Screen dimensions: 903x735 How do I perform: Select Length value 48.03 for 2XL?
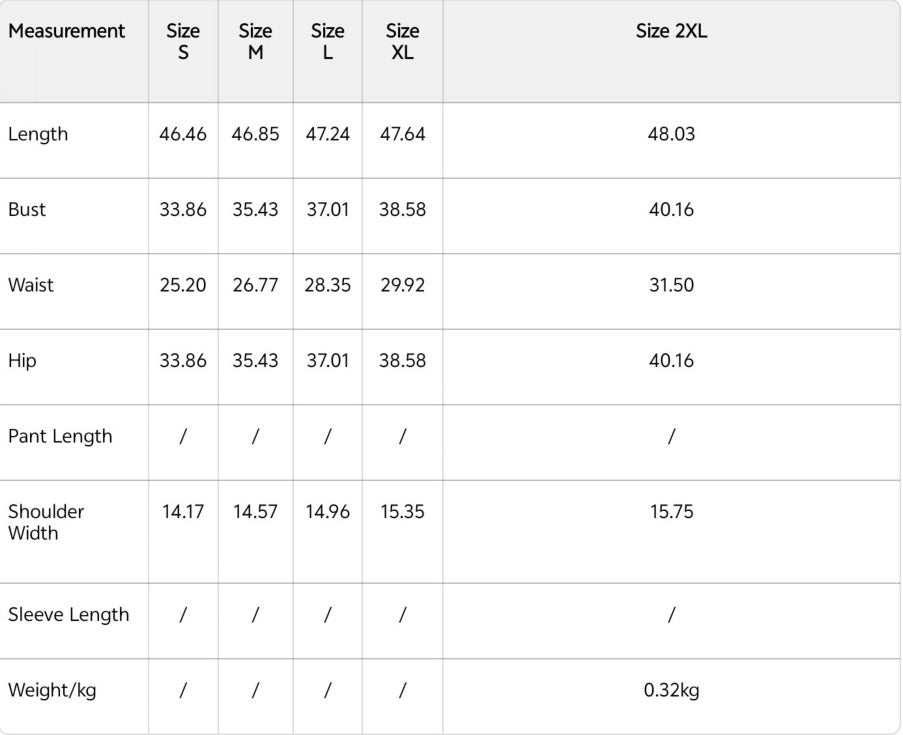671,134
